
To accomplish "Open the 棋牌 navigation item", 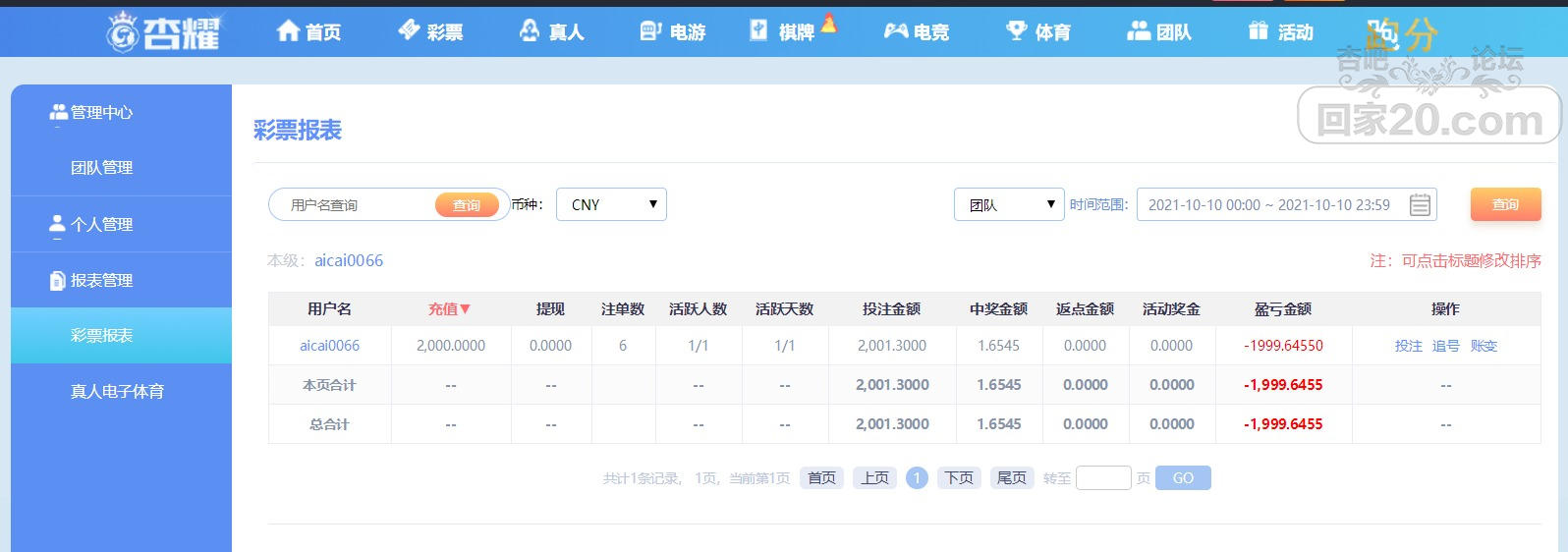I will (782, 31).
